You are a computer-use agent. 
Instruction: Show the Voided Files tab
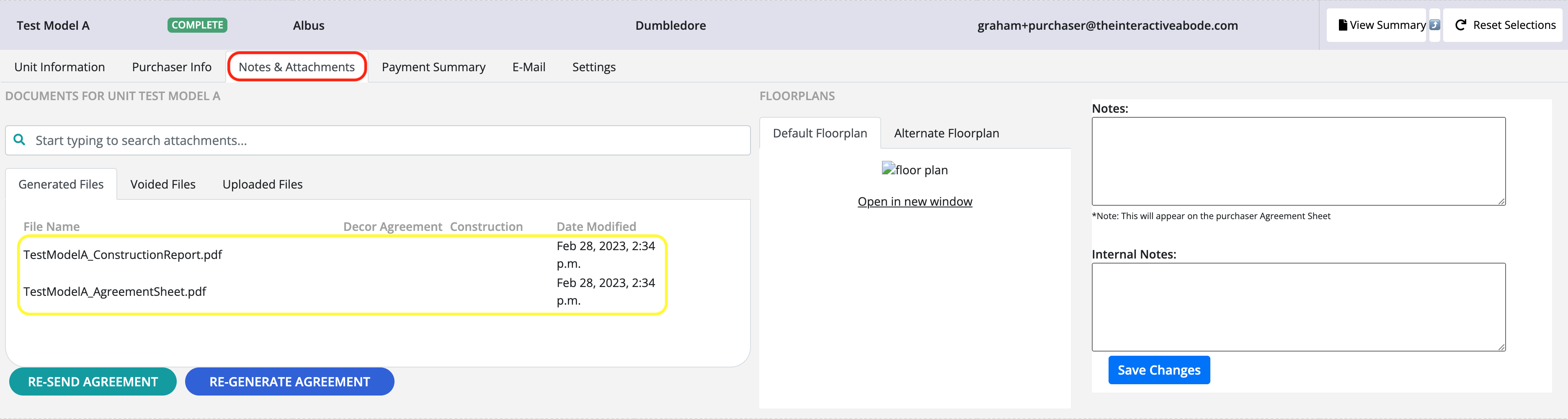(x=162, y=184)
